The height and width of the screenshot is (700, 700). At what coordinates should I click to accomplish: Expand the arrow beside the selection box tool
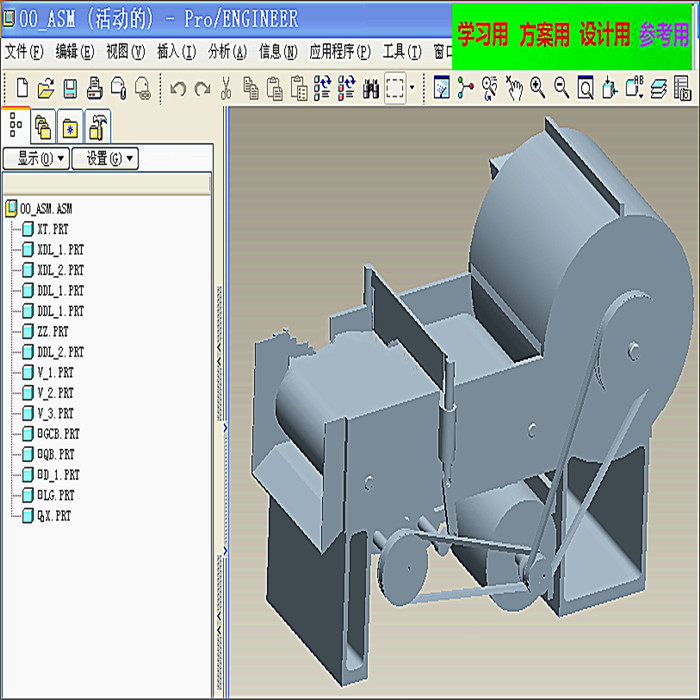click(x=412, y=88)
